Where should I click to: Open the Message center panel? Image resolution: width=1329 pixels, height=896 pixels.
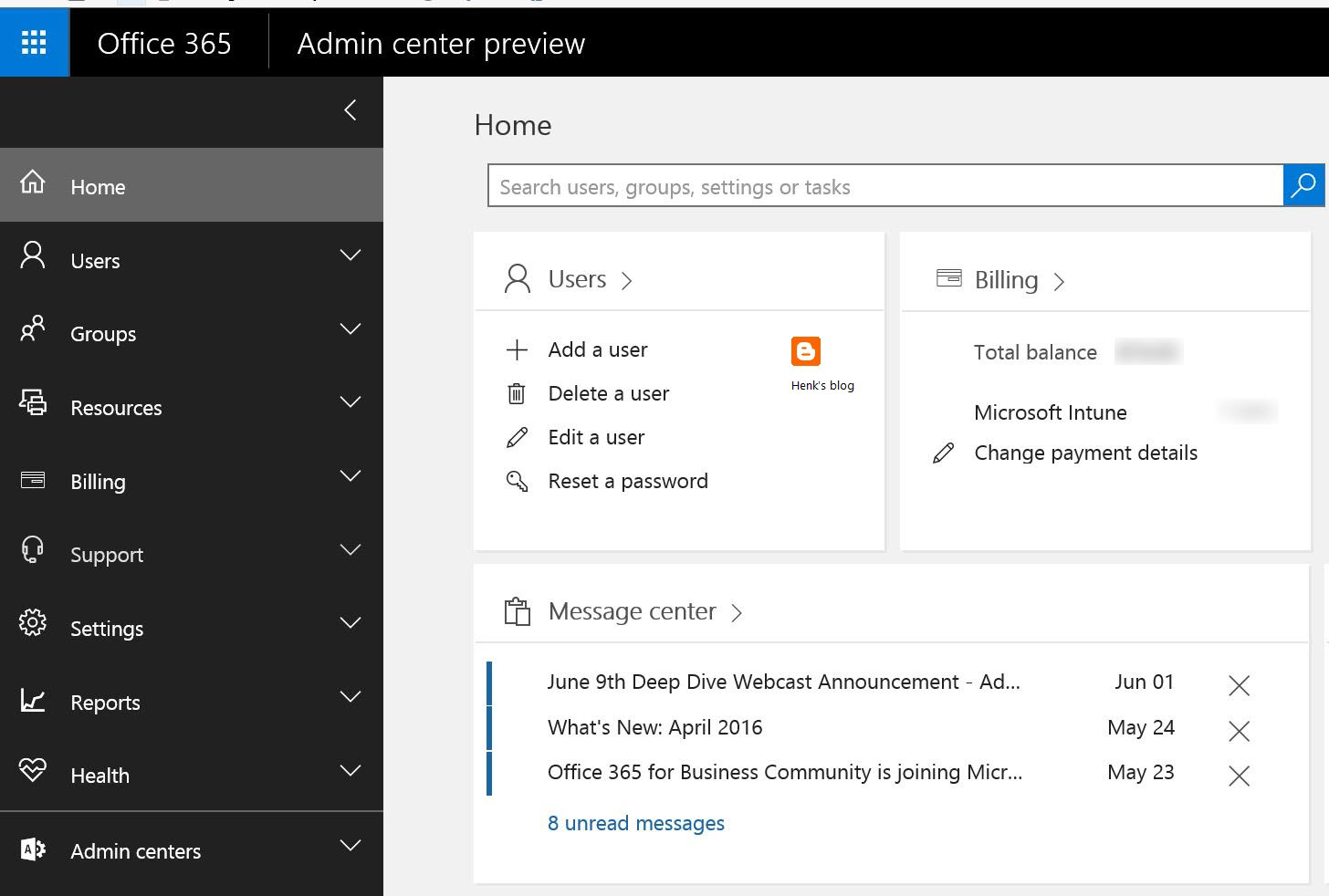tap(633, 611)
